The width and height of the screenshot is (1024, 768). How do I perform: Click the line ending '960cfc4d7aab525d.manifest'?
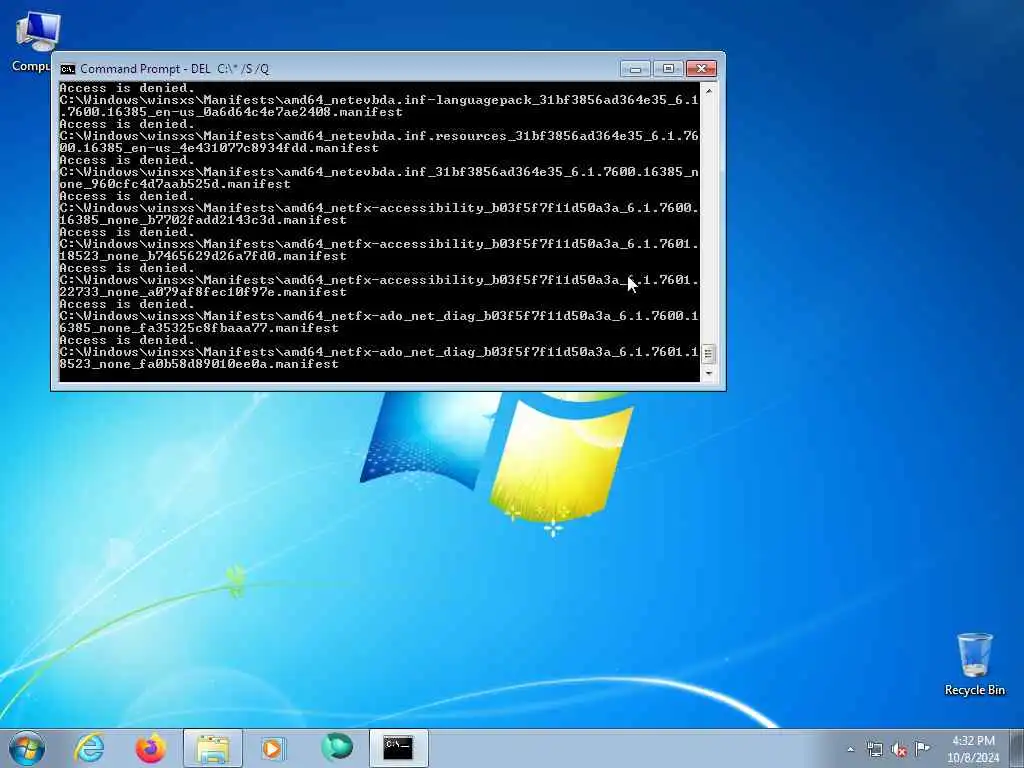click(175, 184)
